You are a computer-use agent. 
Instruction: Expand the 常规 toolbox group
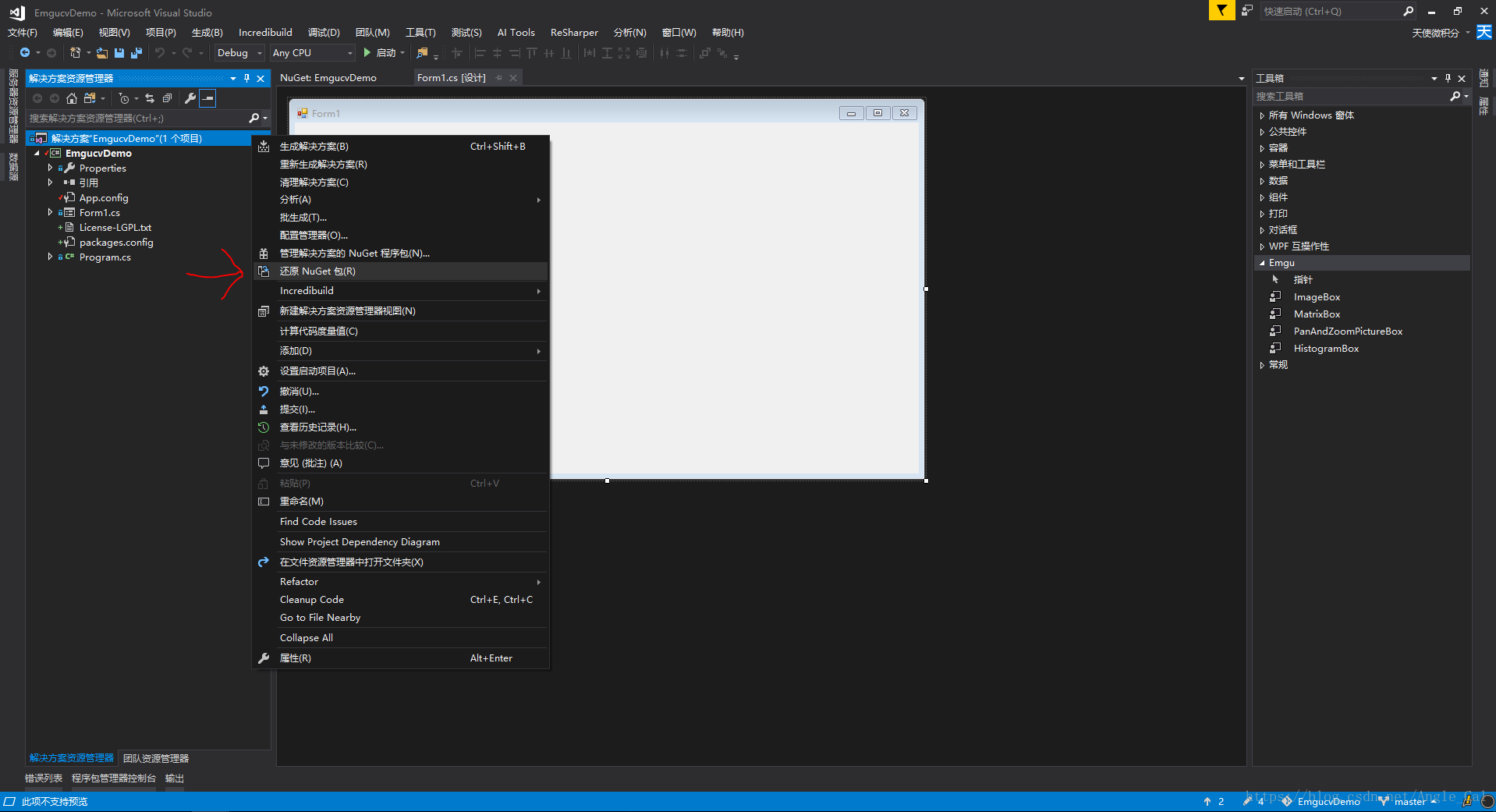click(x=1262, y=365)
